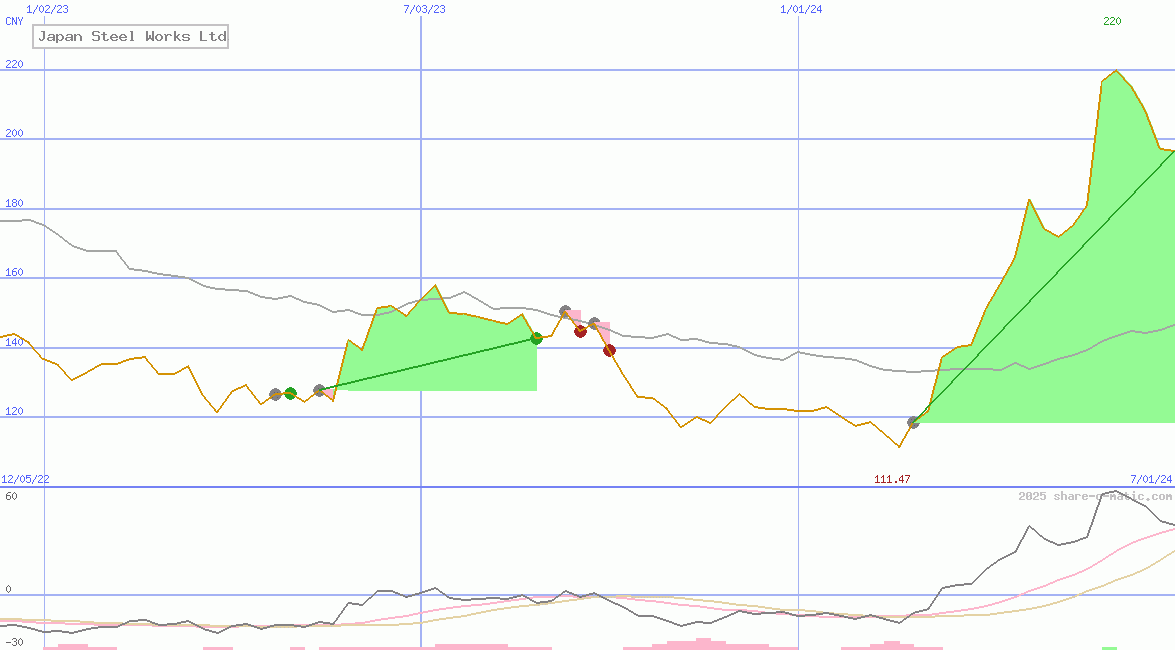
Task: Click the leftmost gray marker on the price line
Action: pyautogui.click(x=276, y=394)
